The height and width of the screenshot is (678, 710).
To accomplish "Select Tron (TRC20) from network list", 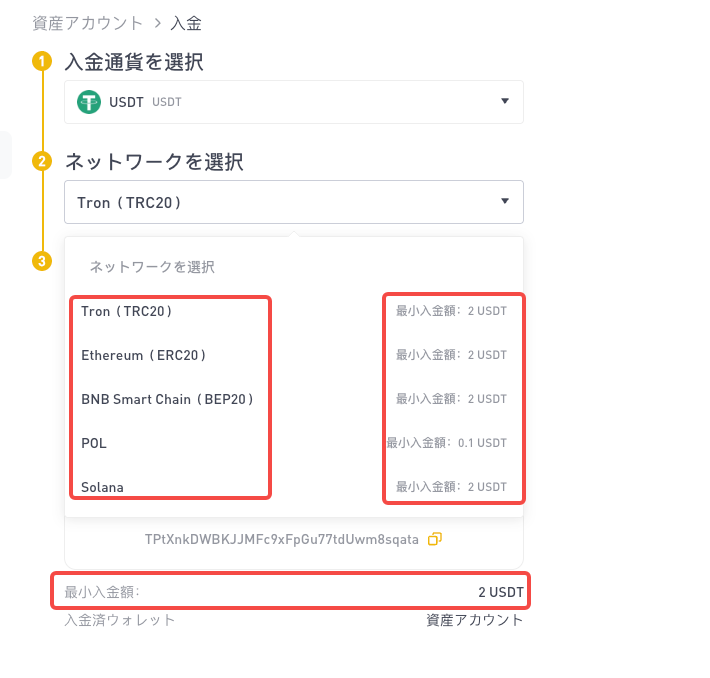I will click(x=126, y=312).
